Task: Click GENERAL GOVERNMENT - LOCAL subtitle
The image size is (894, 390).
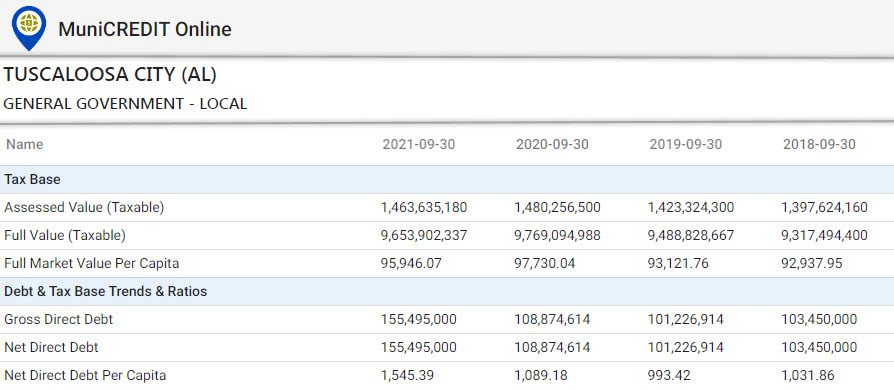Action: coord(125,104)
